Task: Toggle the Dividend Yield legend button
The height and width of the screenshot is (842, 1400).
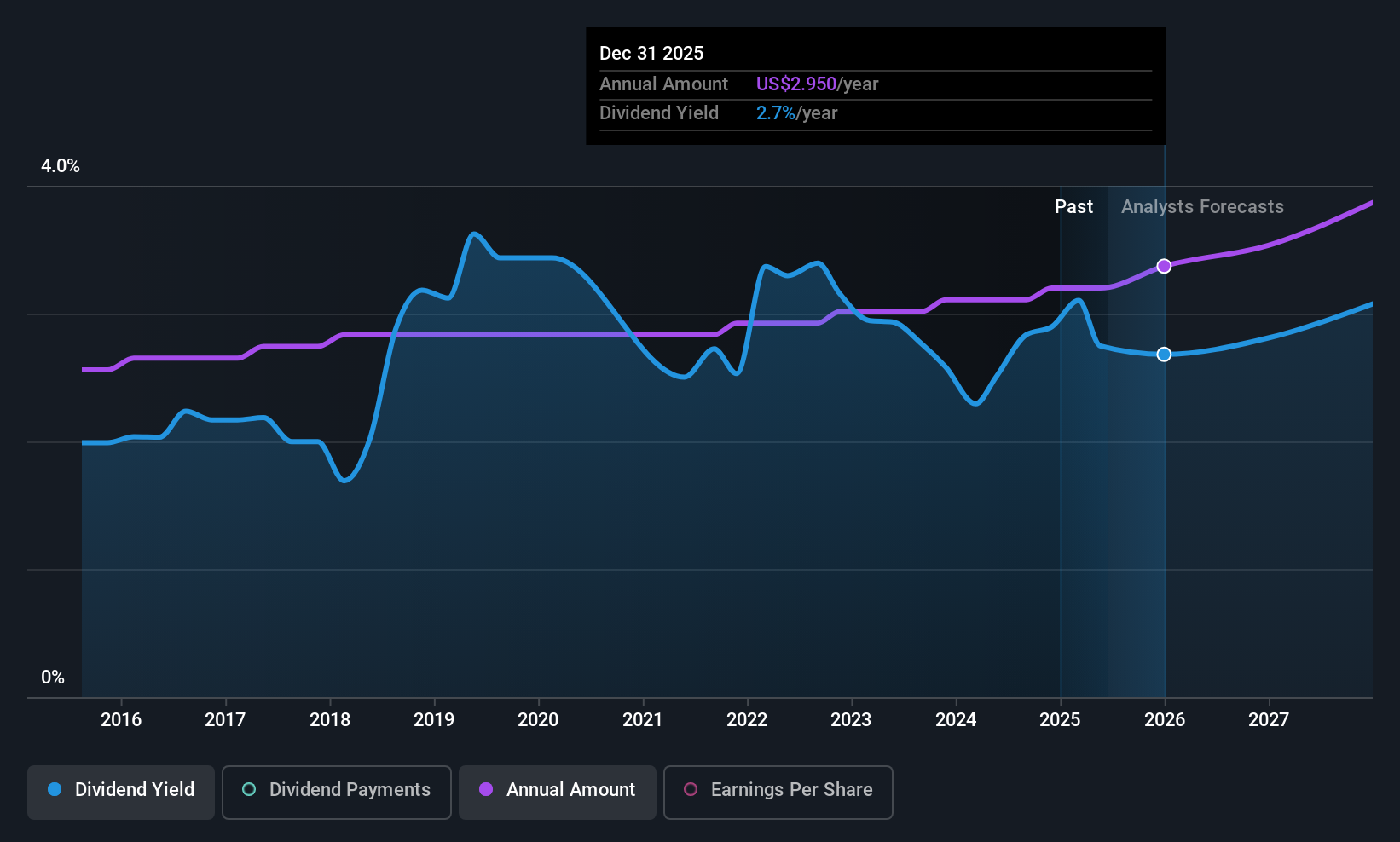Action: (121, 793)
